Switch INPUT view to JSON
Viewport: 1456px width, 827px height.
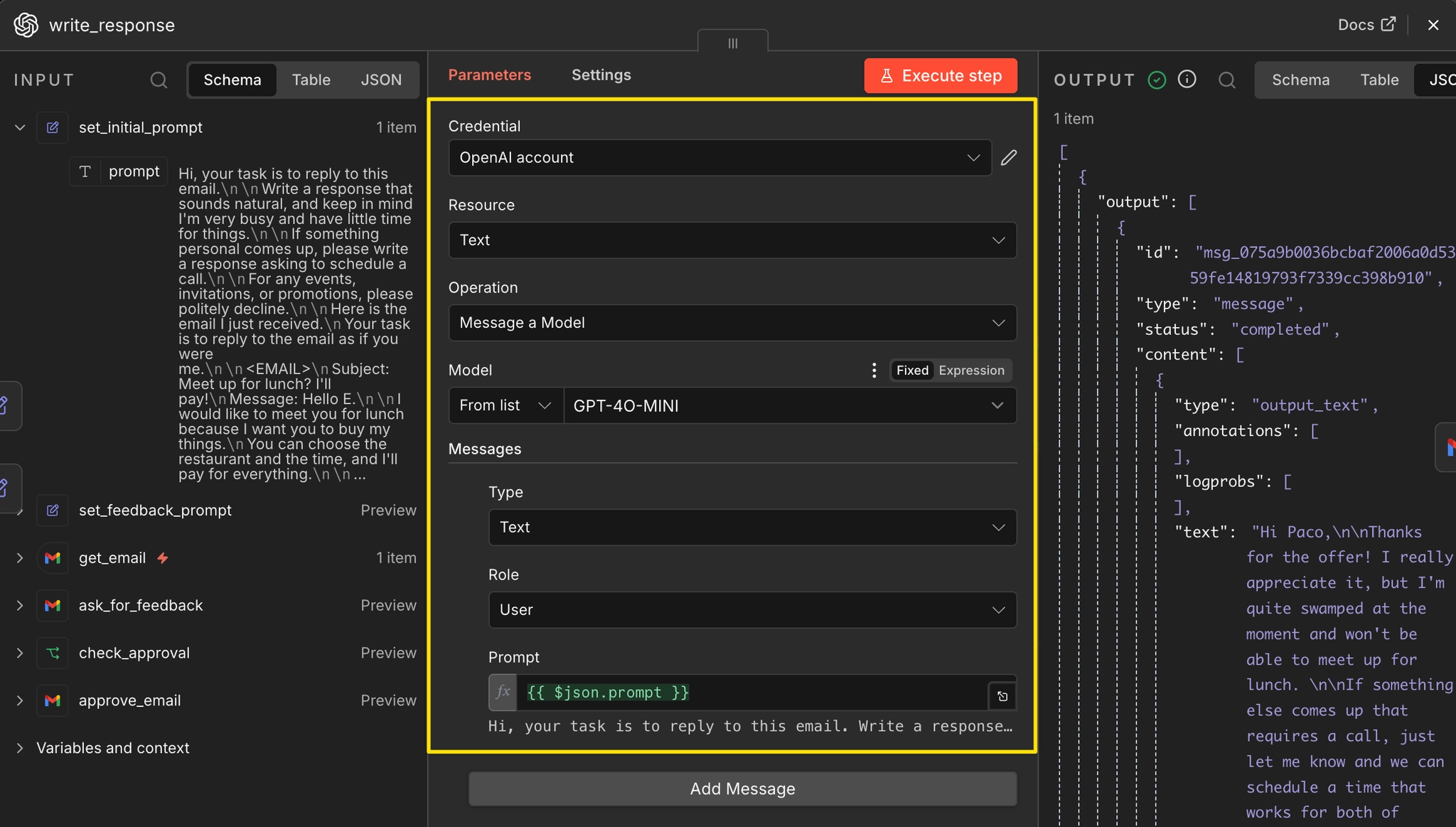[381, 80]
